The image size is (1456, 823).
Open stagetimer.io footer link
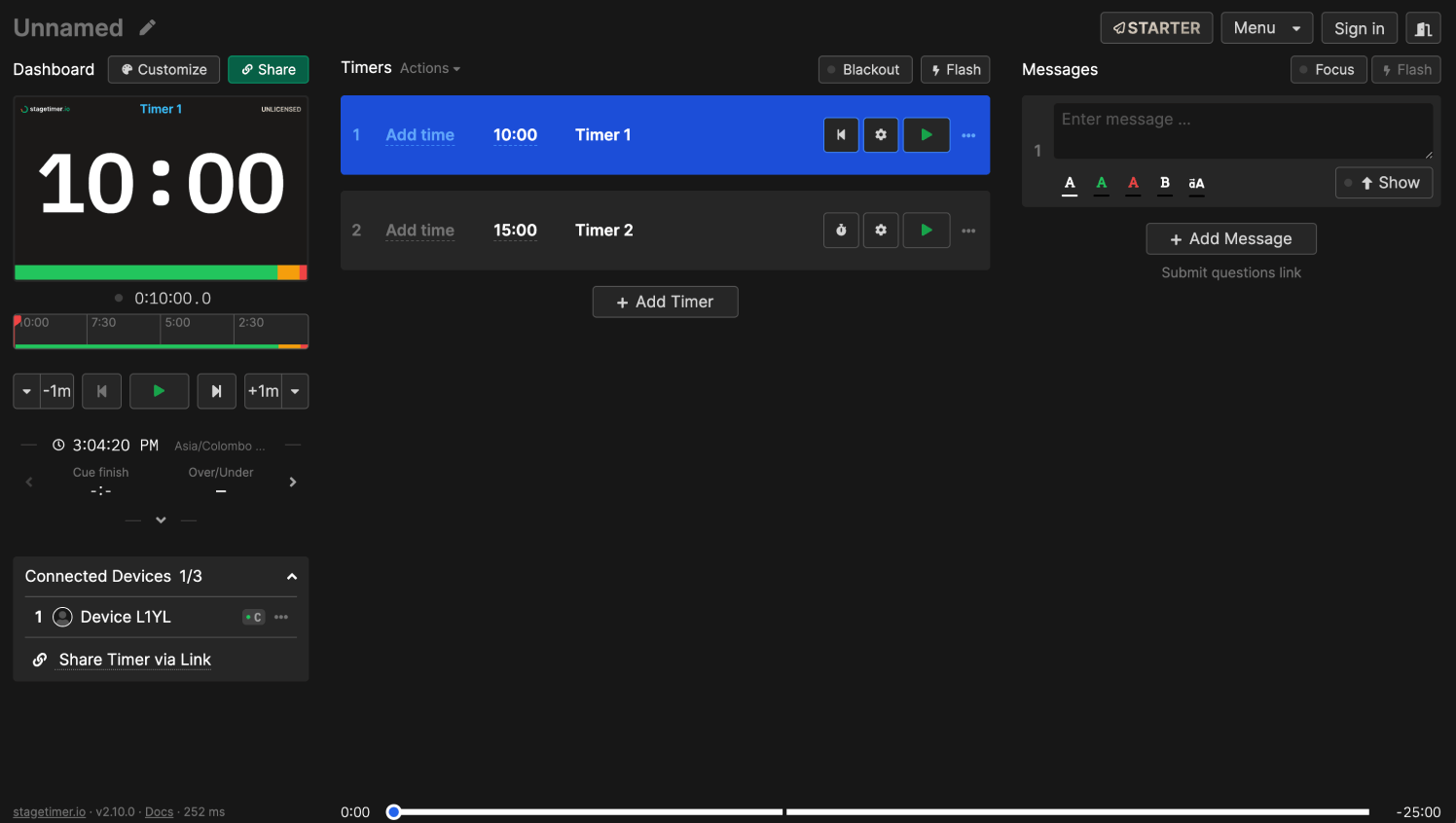[50, 811]
